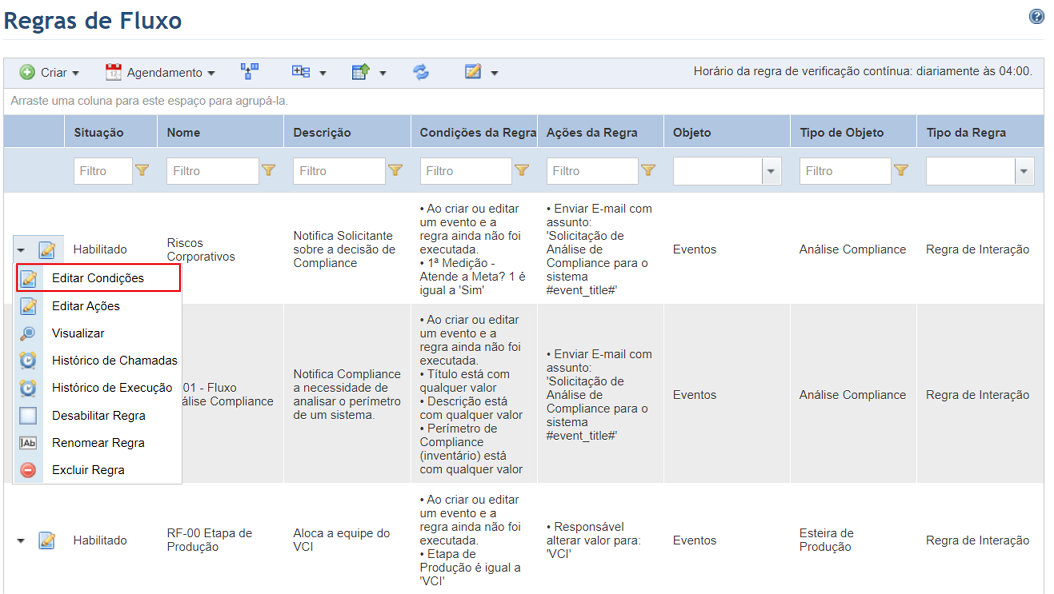Expand the Criar dropdown arrow

(75, 73)
